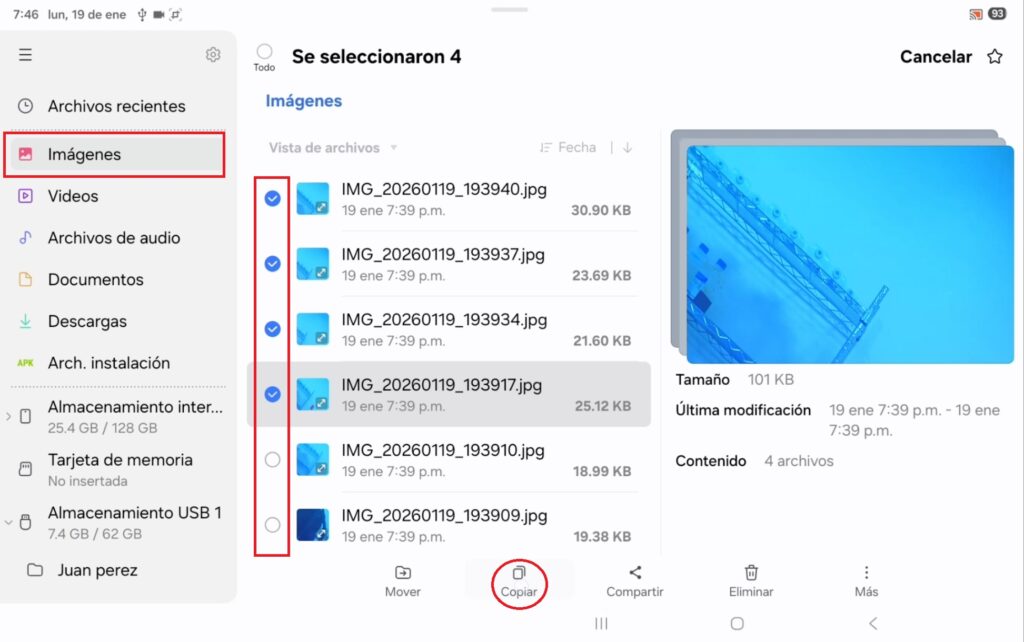
Task: Toggle sort direction arrow next to Fecha
Action: [627, 148]
